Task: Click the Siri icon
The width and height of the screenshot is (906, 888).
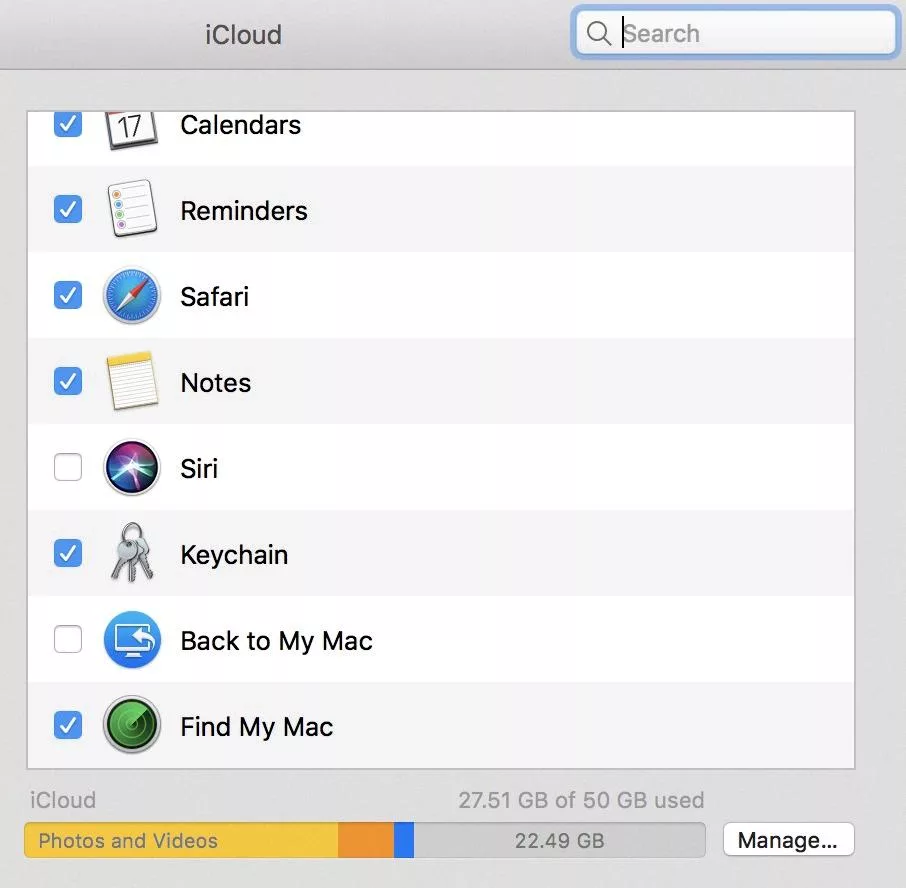Action: 133,467
